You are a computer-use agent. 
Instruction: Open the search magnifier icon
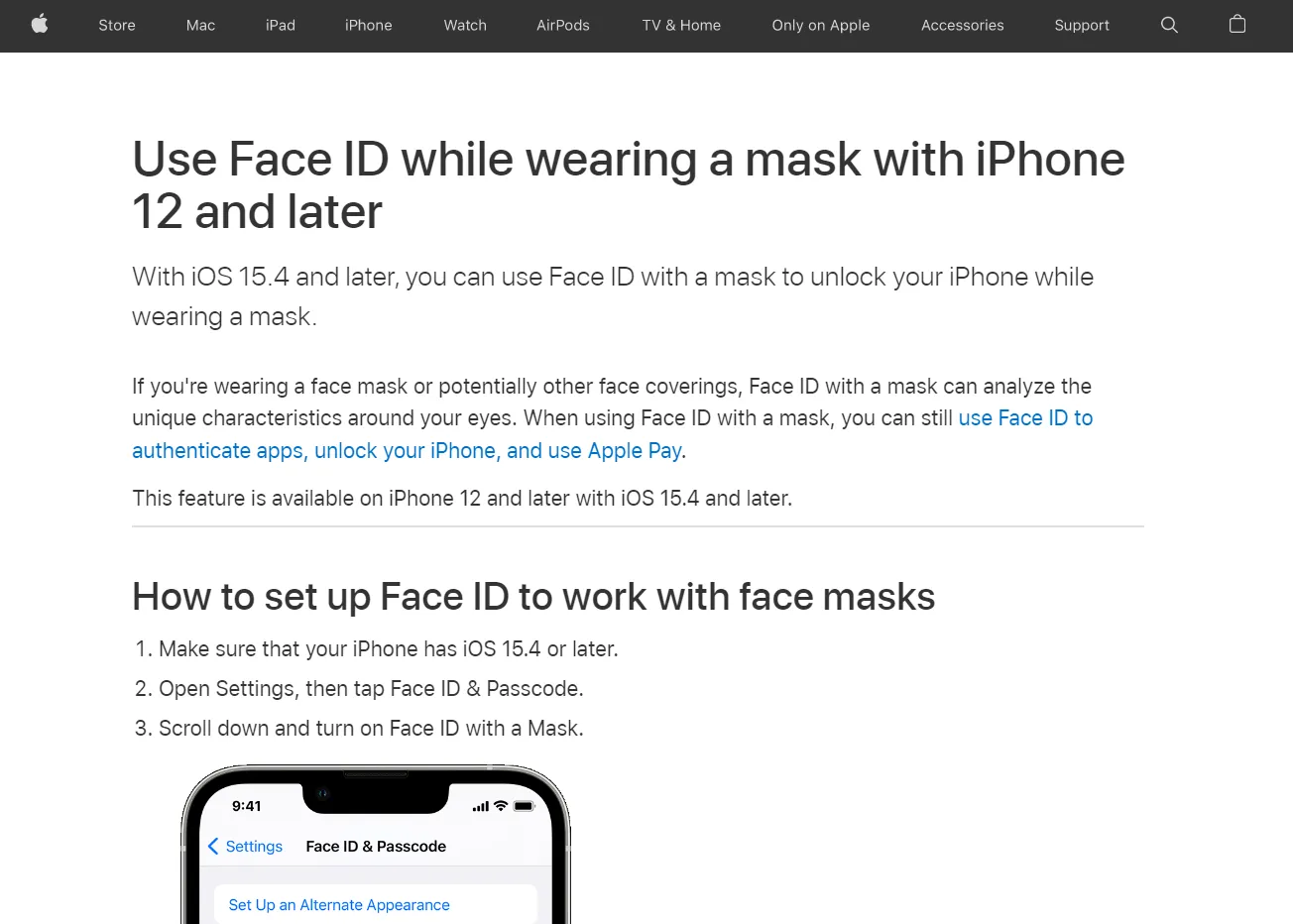click(1169, 25)
